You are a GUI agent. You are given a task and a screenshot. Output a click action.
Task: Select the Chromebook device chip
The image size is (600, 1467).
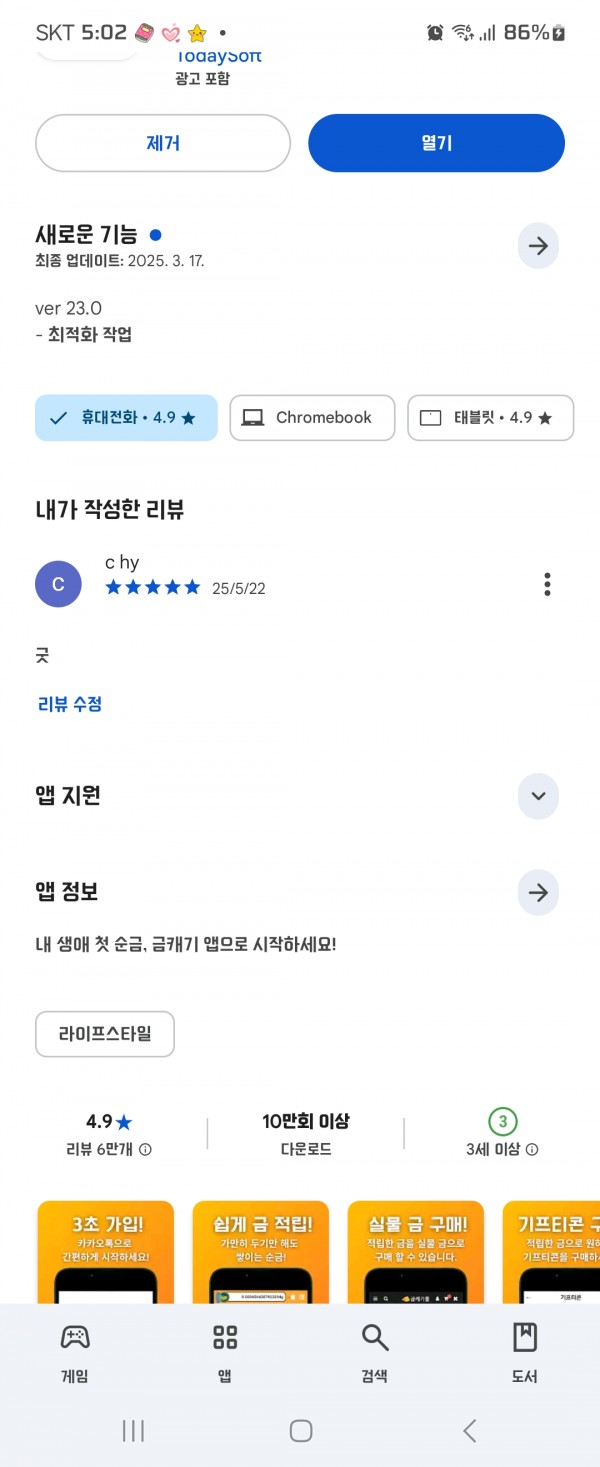pos(312,418)
